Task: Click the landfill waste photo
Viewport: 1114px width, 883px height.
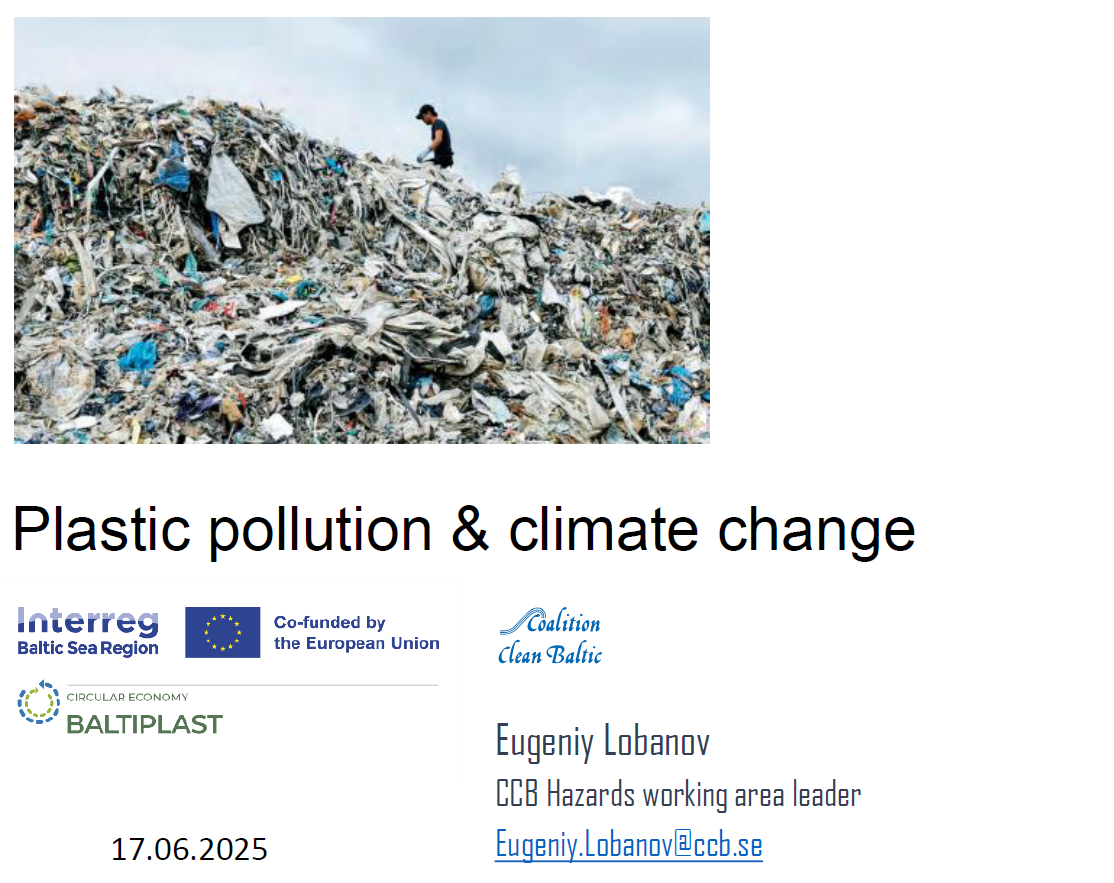Action: point(361,300)
